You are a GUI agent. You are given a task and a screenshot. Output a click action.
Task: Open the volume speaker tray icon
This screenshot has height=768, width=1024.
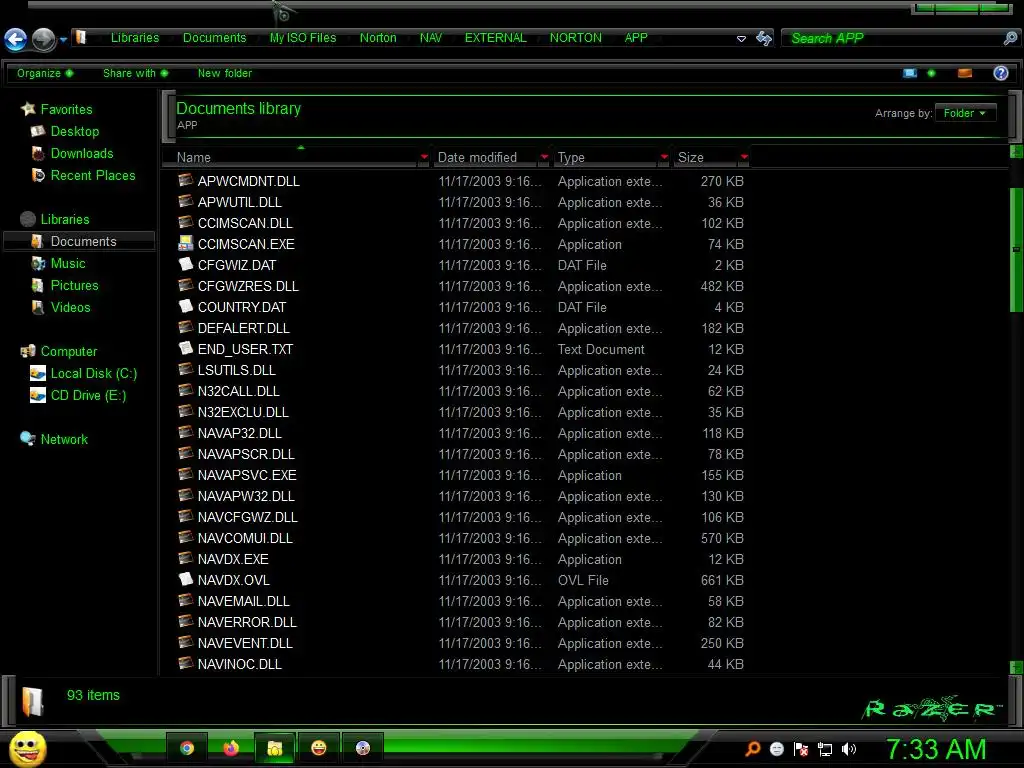pyautogui.click(x=848, y=749)
